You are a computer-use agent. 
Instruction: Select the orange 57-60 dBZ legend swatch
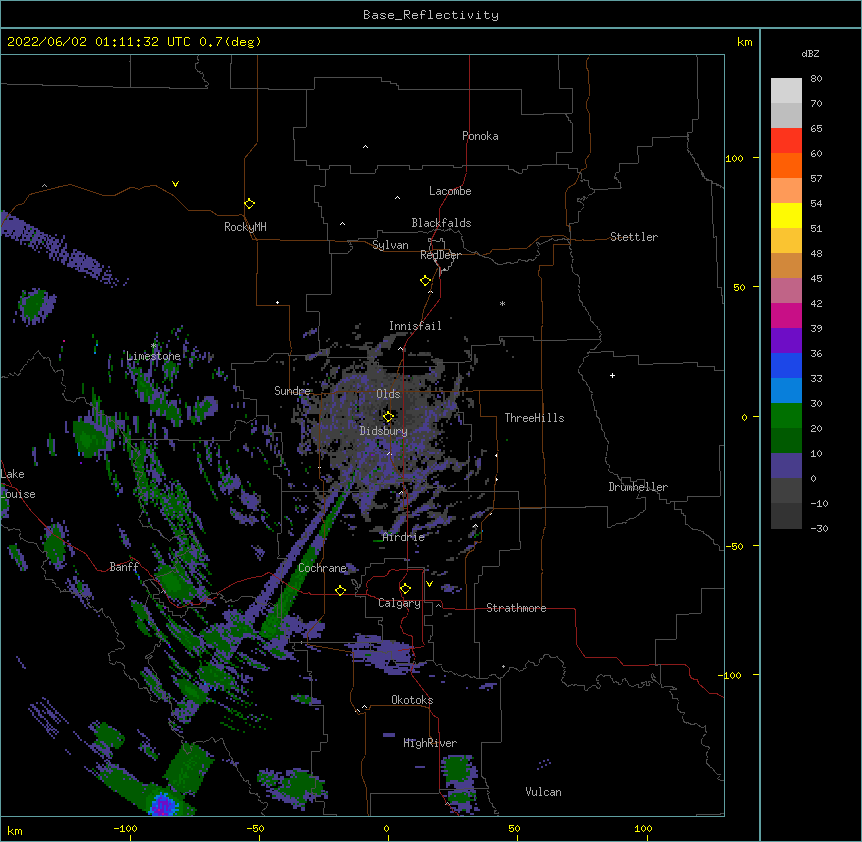tap(786, 165)
